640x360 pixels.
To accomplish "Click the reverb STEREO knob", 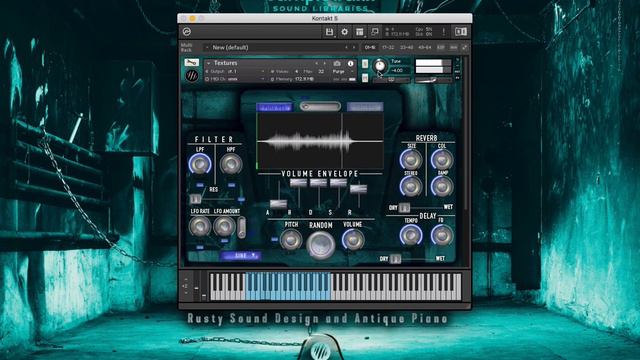I will [411, 186].
